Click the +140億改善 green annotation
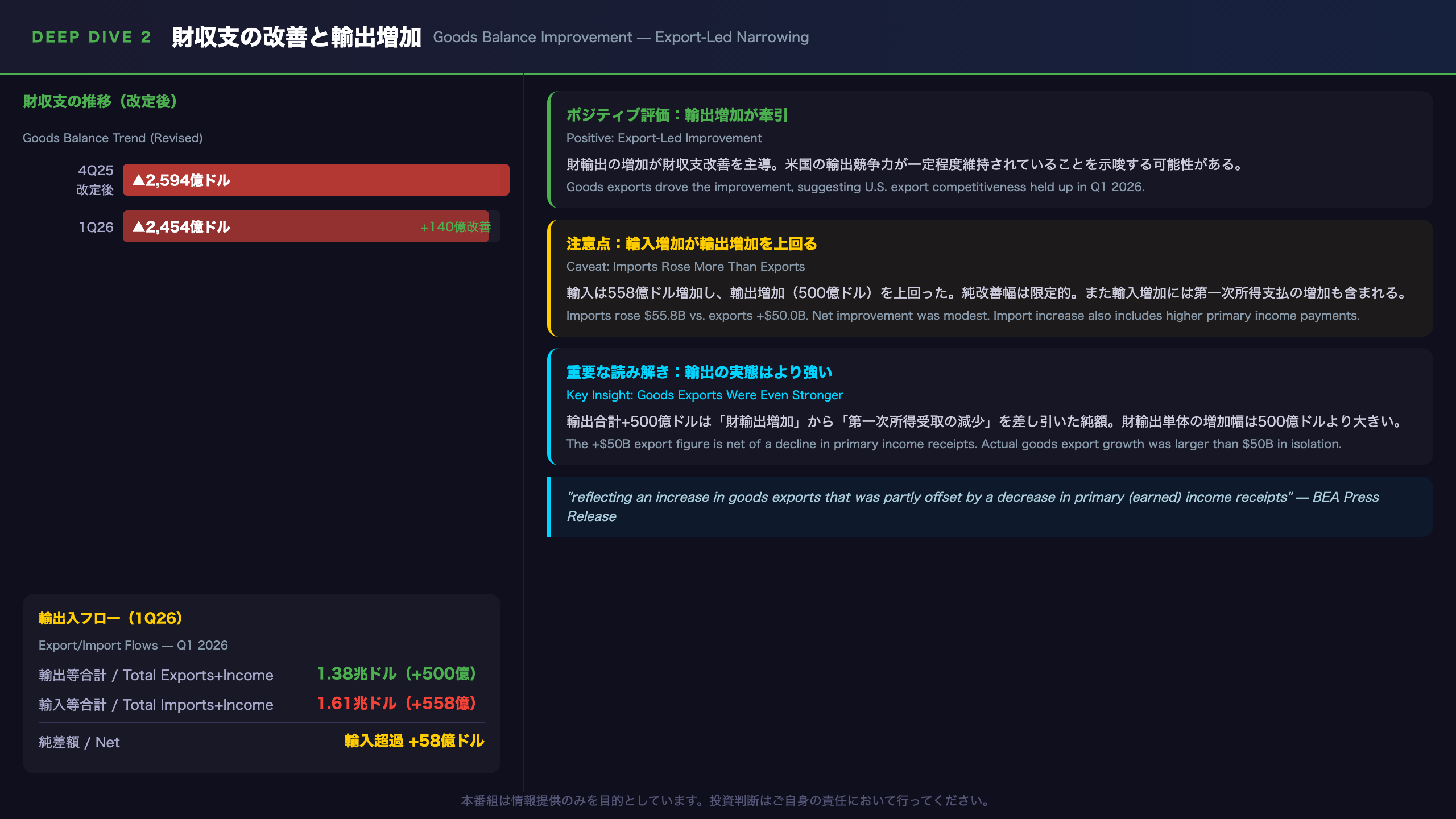 point(455,227)
